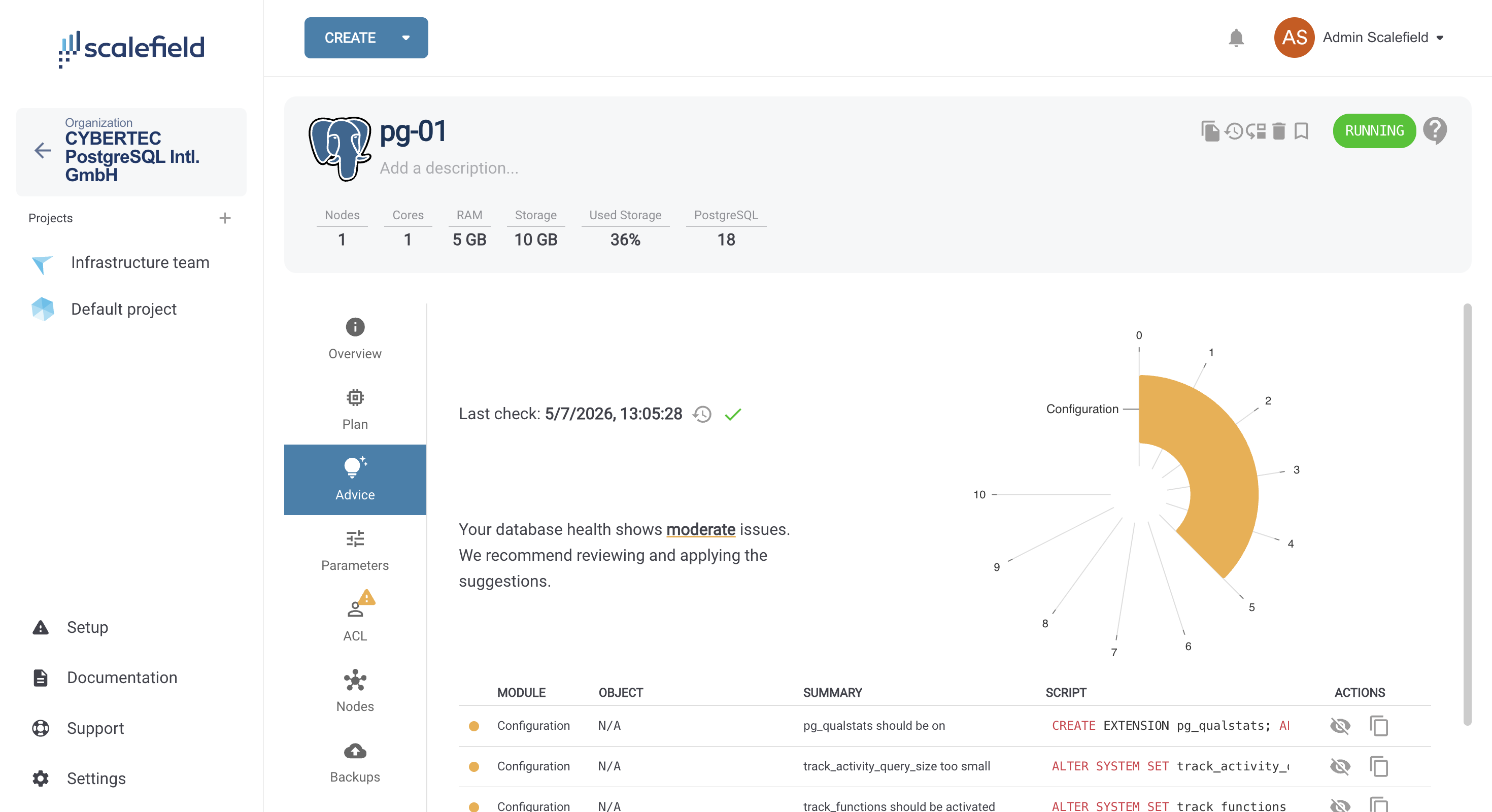1492x812 pixels.
Task: Open the notifications bell
Action: 1236,38
